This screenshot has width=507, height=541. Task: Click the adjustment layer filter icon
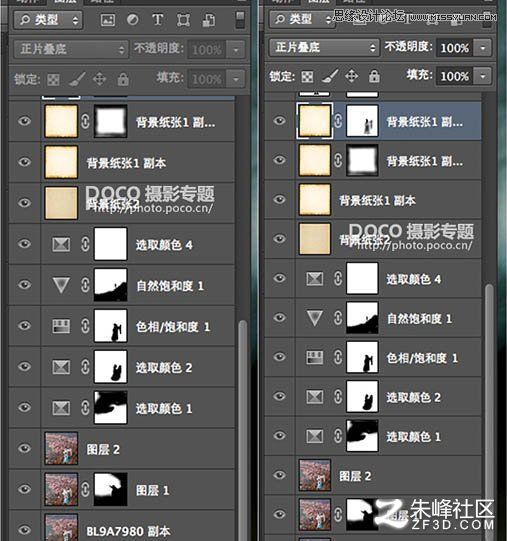coord(133,20)
